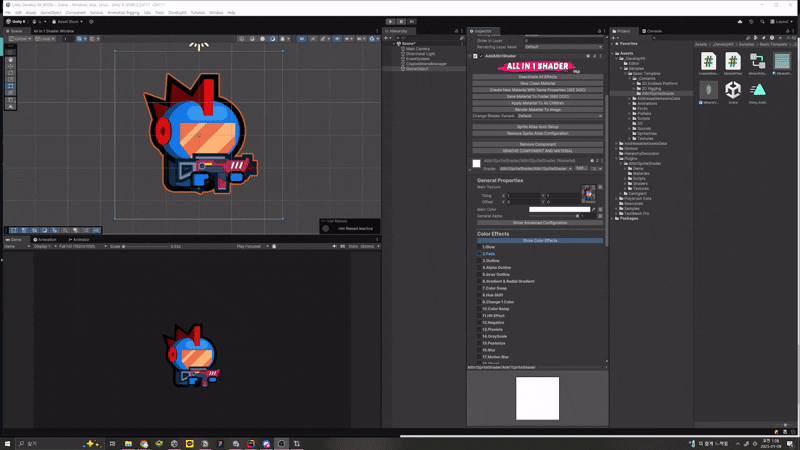Viewport: 800px width, 450px height.
Task: Click Sprite Atlas Auto Setup button
Action: point(538,127)
